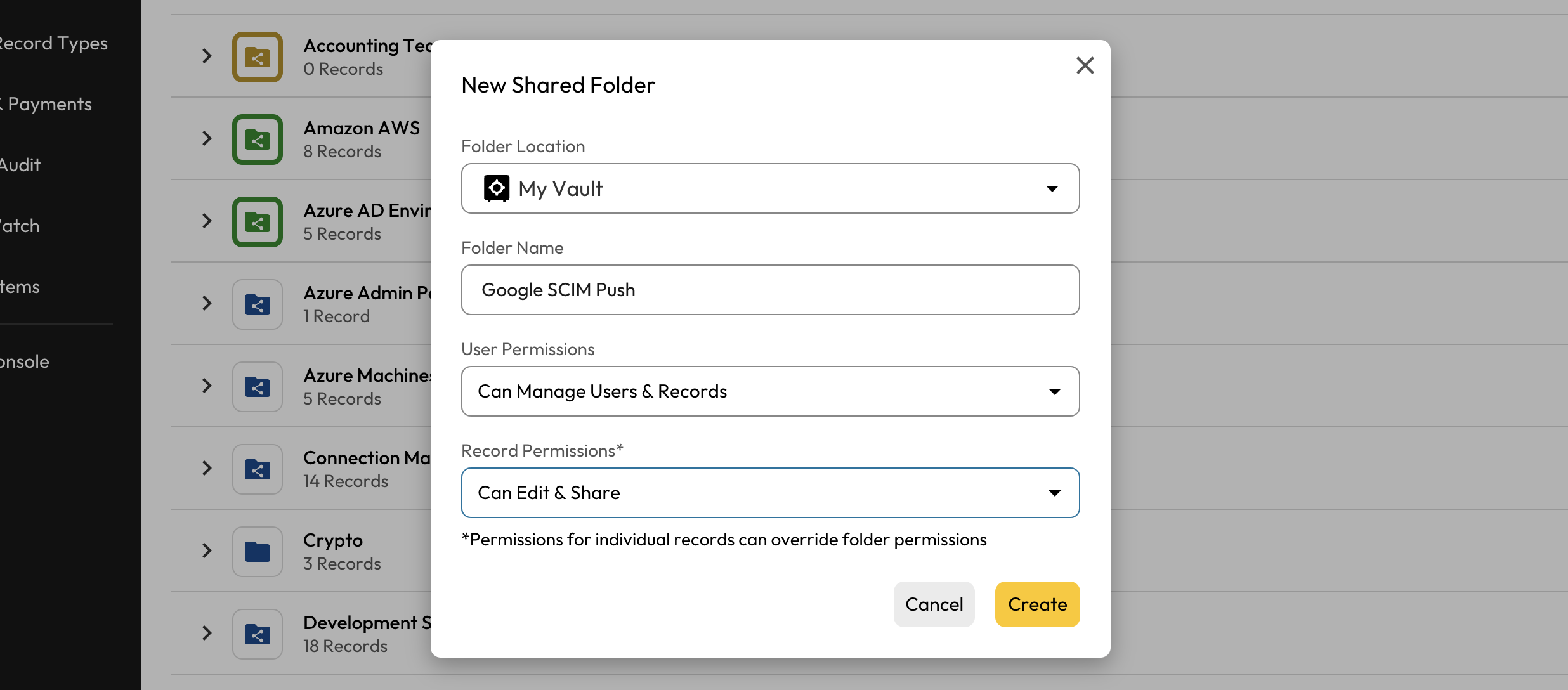Click the Development shared folder icon
Screen dimensions: 1568x690
(x=257, y=634)
